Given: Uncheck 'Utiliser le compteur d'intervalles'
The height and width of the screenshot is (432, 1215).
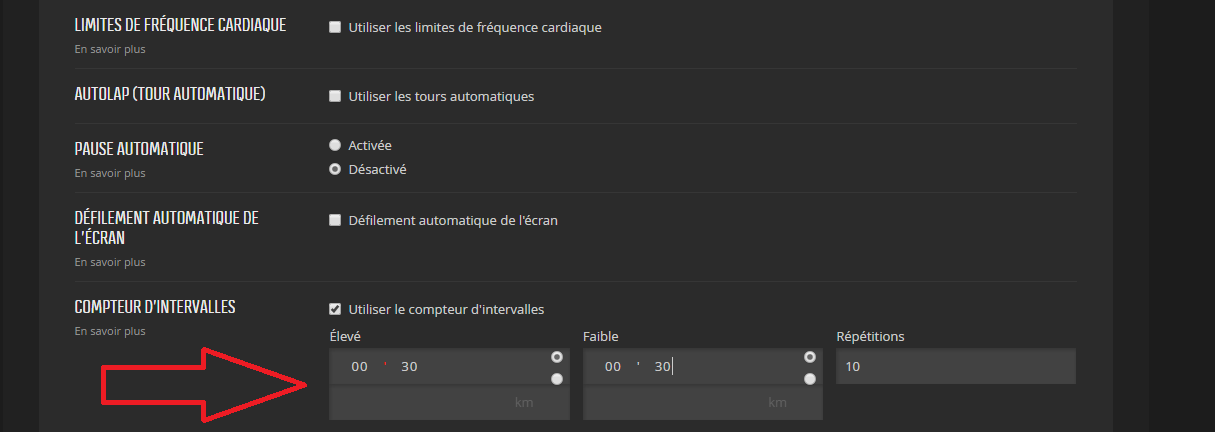Looking at the screenshot, I should click(x=335, y=309).
